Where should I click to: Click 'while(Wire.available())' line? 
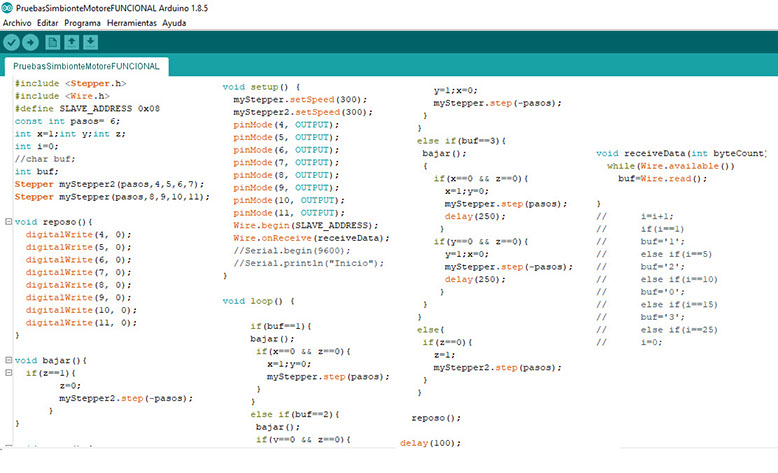click(671, 166)
